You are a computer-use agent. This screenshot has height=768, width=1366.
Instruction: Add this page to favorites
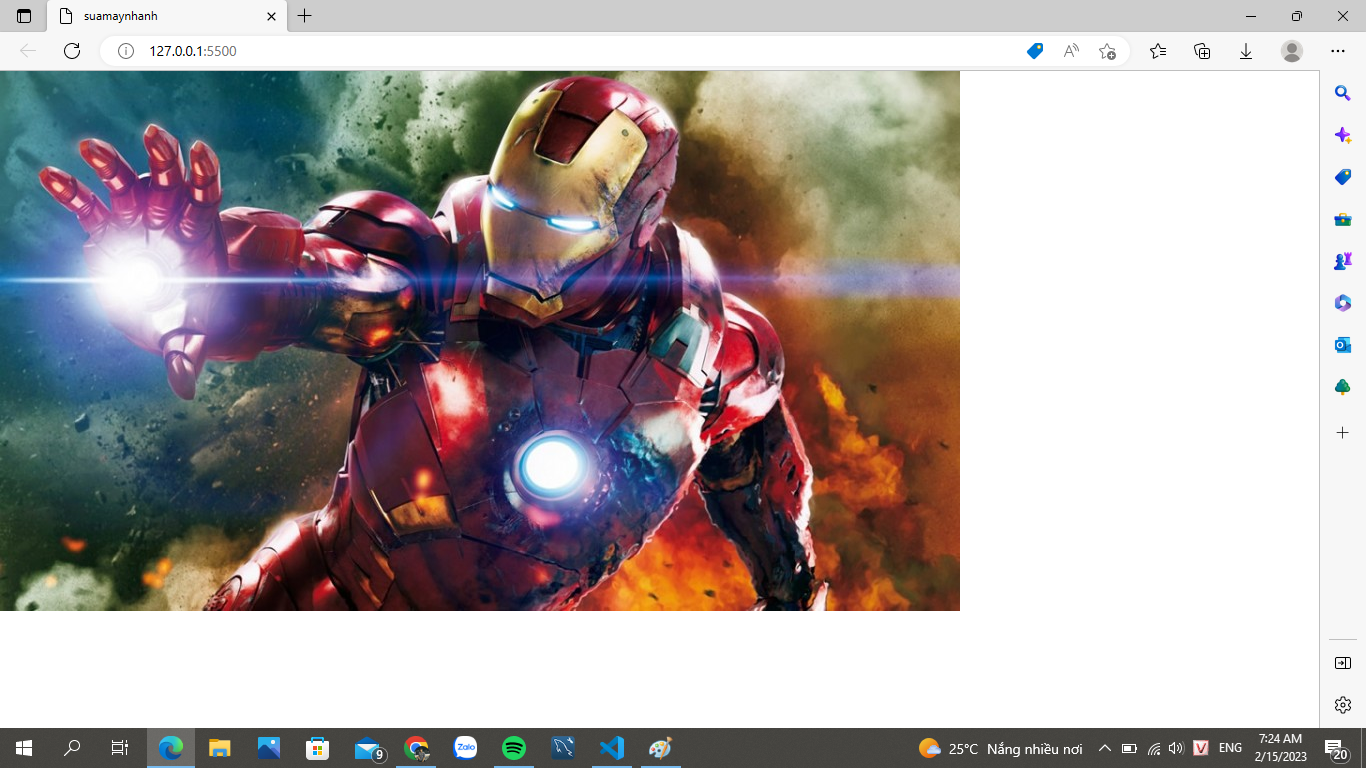pyautogui.click(x=1107, y=51)
